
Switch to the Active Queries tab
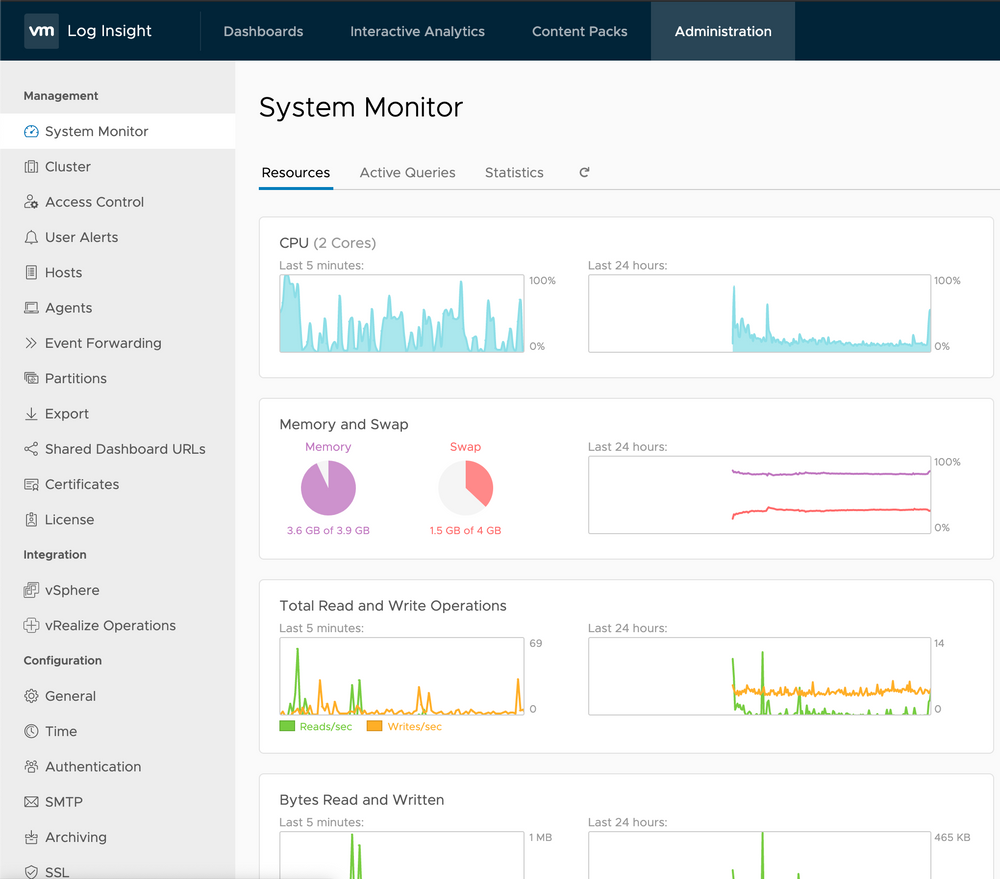[407, 173]
